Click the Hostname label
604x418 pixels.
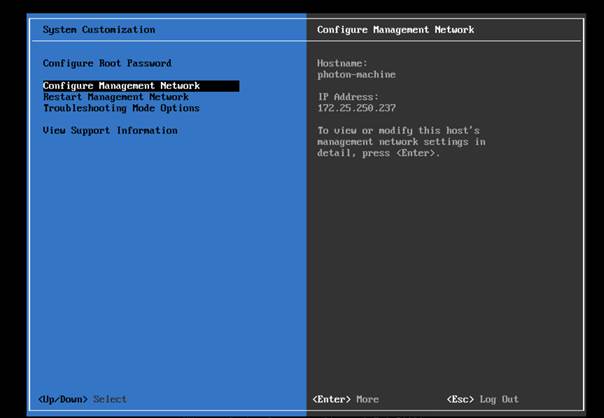point(342,63)
